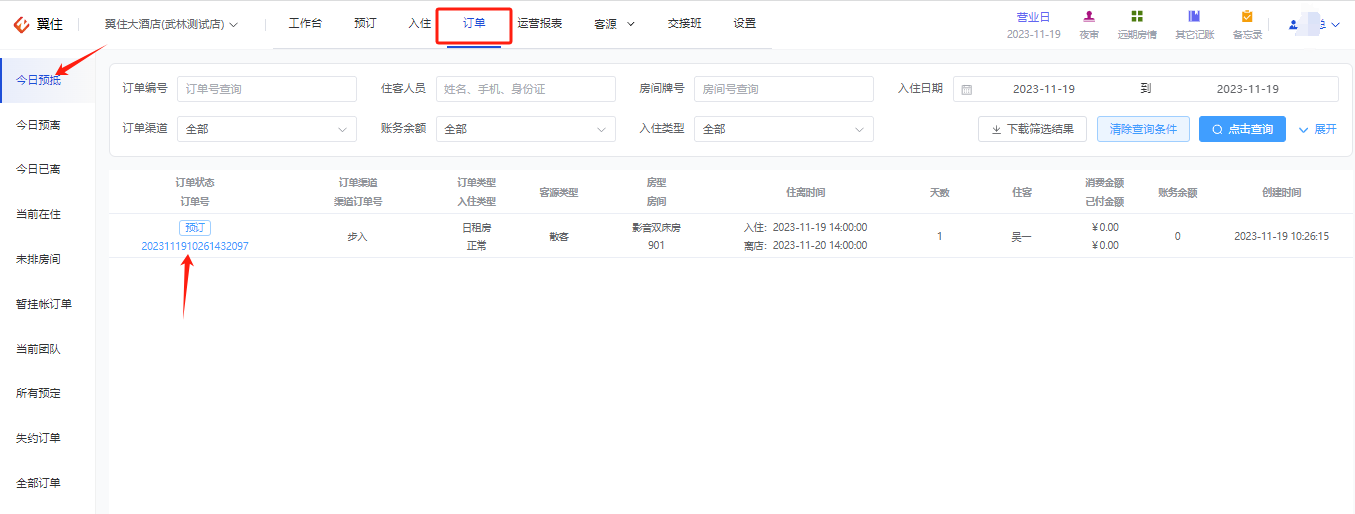Image resolution: width=1355 pixels, height=514 pixels.
Task: Open the 远期房情 room forecast icon
Action: tap(1137, 17)
